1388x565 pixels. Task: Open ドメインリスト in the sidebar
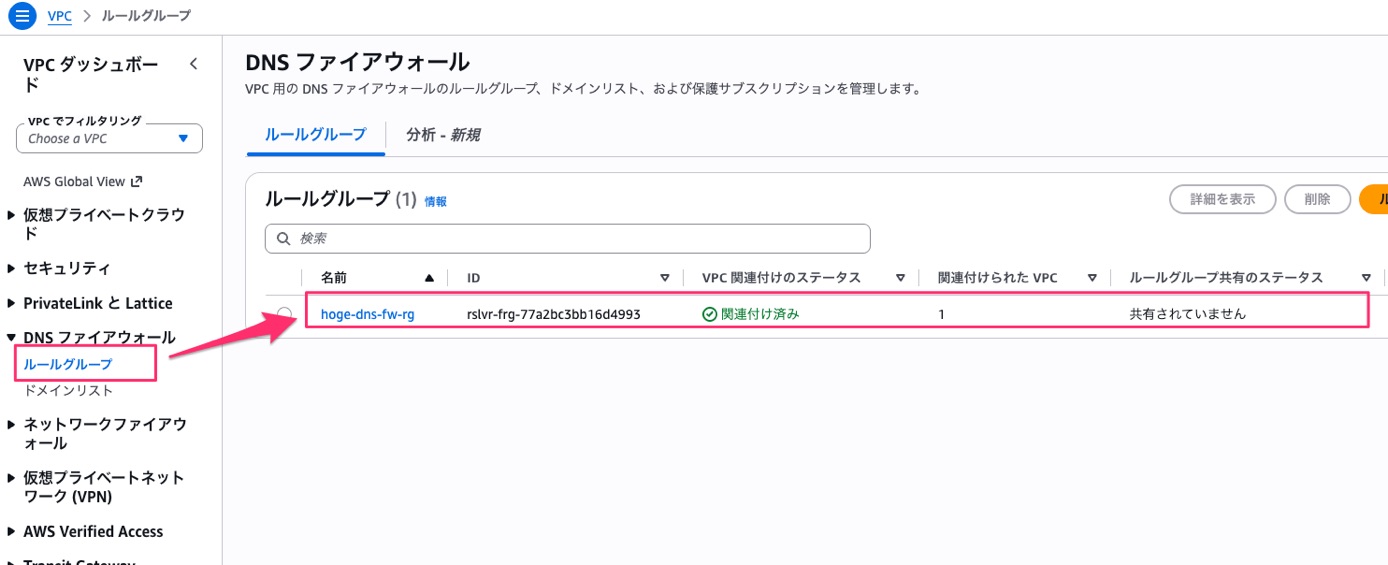pos(68,390)
